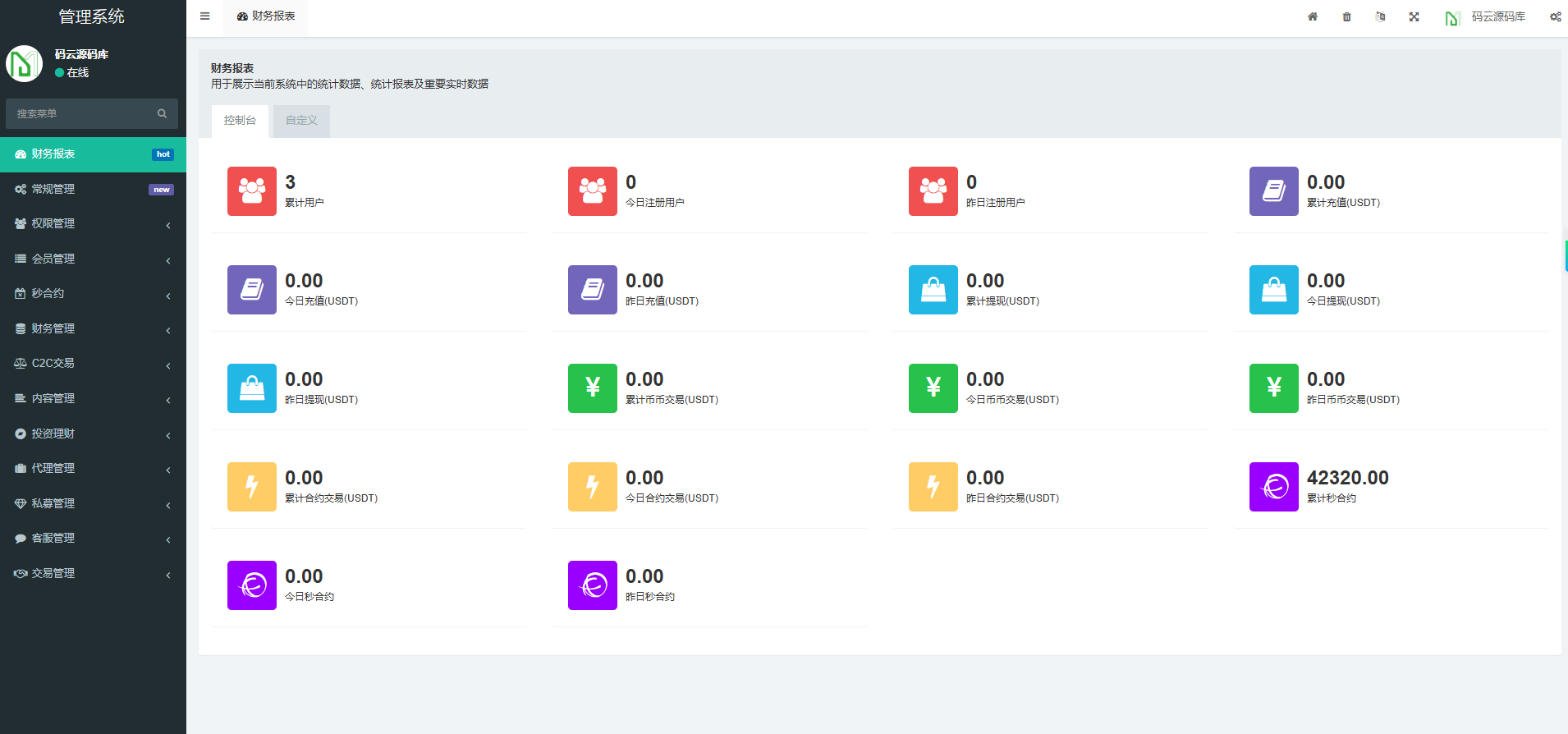Click the home icon in top bar
This screenshot has height=734, width=1568.
(x=1313, y=16)
